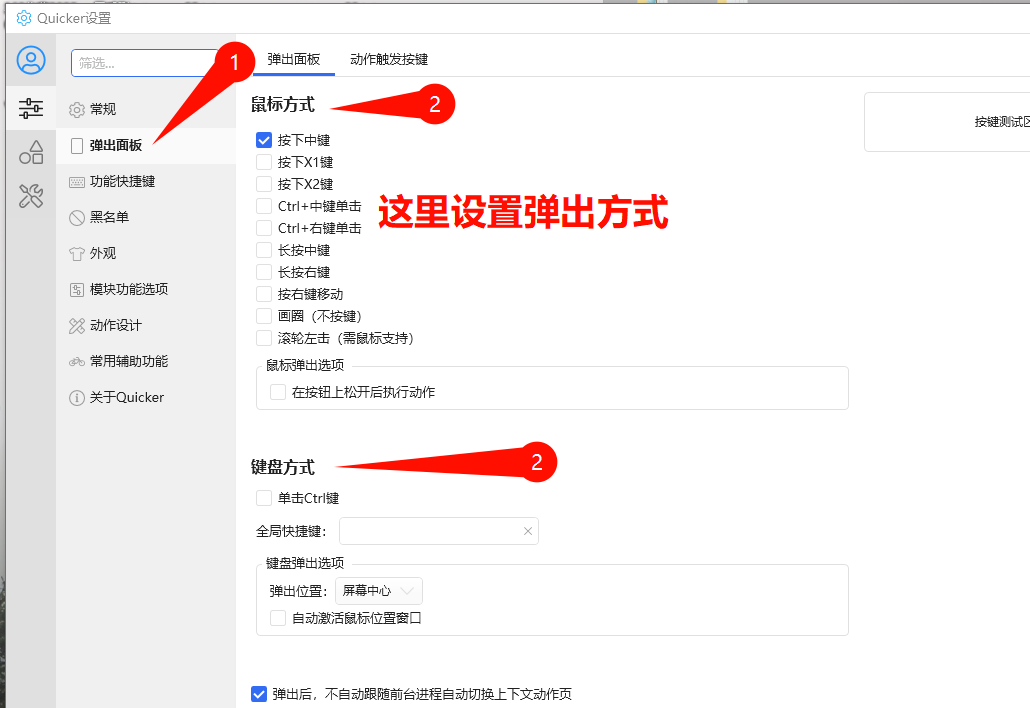Focus the 筛选 filter search box
Screen dimensions: 1030x708
pos(145,63)
